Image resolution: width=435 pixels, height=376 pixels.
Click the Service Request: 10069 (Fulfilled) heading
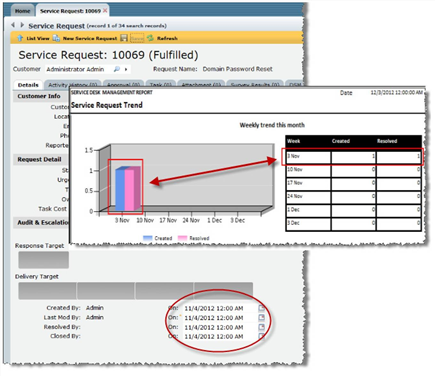point(108,55)
